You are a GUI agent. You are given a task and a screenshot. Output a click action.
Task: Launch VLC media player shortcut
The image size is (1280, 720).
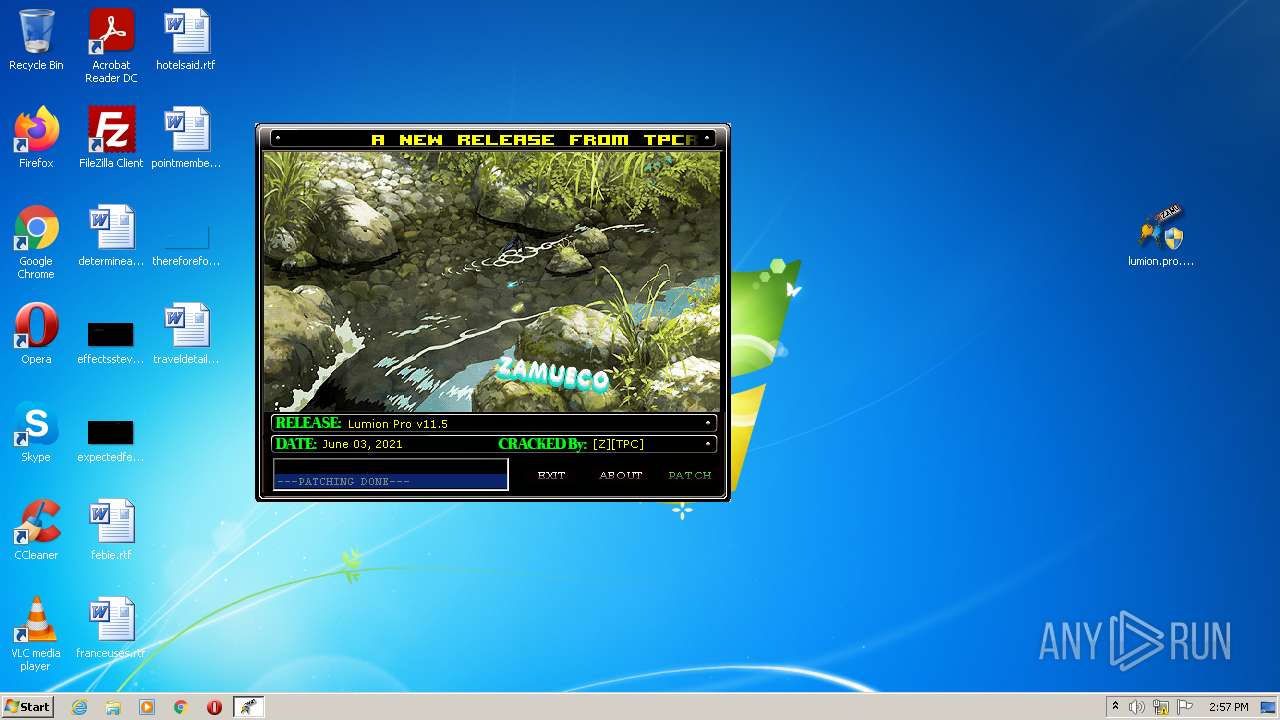36,634
